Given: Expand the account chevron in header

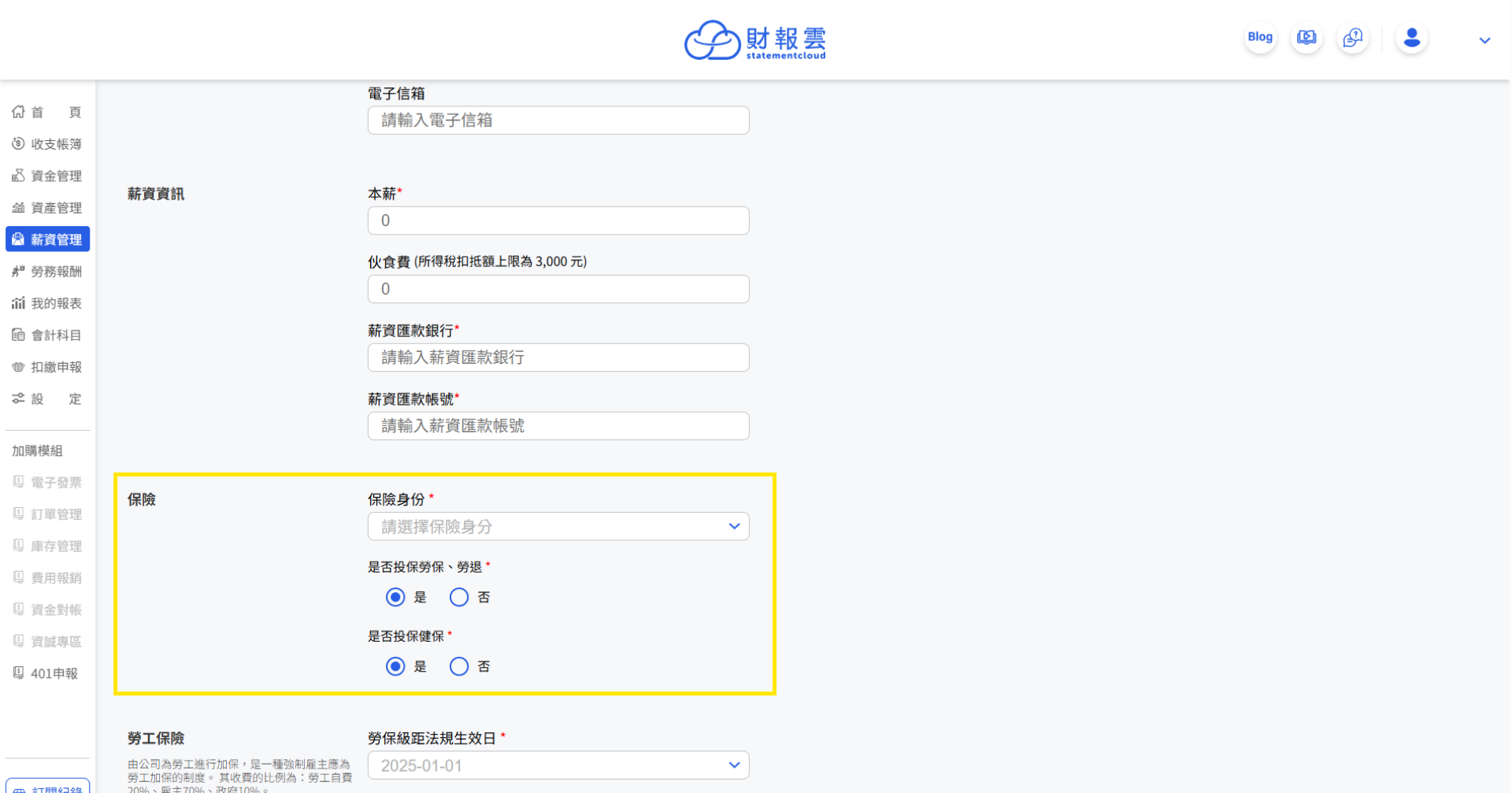Looking at the screenshot, I should (x=1484, y=40).
